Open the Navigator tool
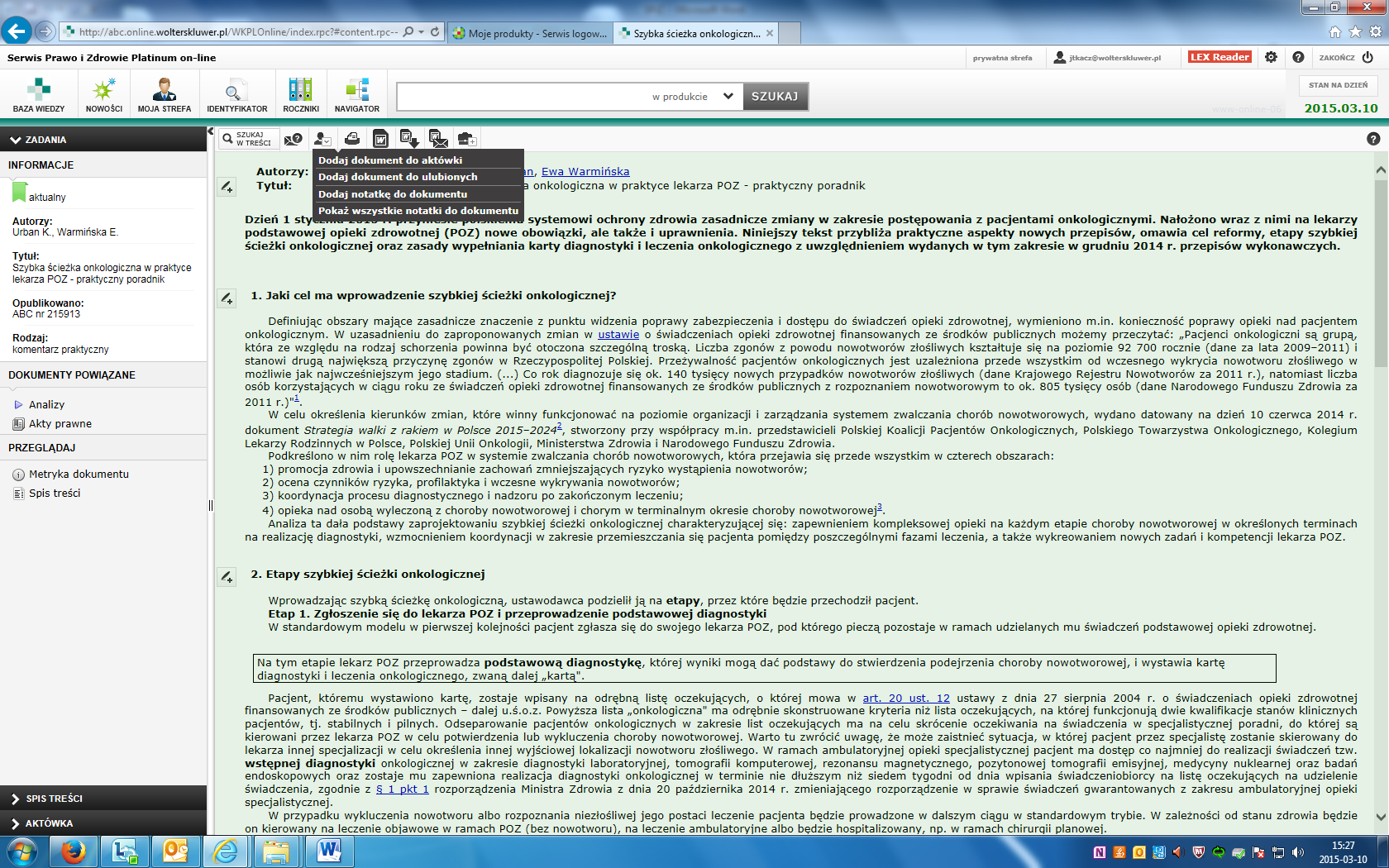Screen dimensions: 1389x868 click(x=357, y=94)
